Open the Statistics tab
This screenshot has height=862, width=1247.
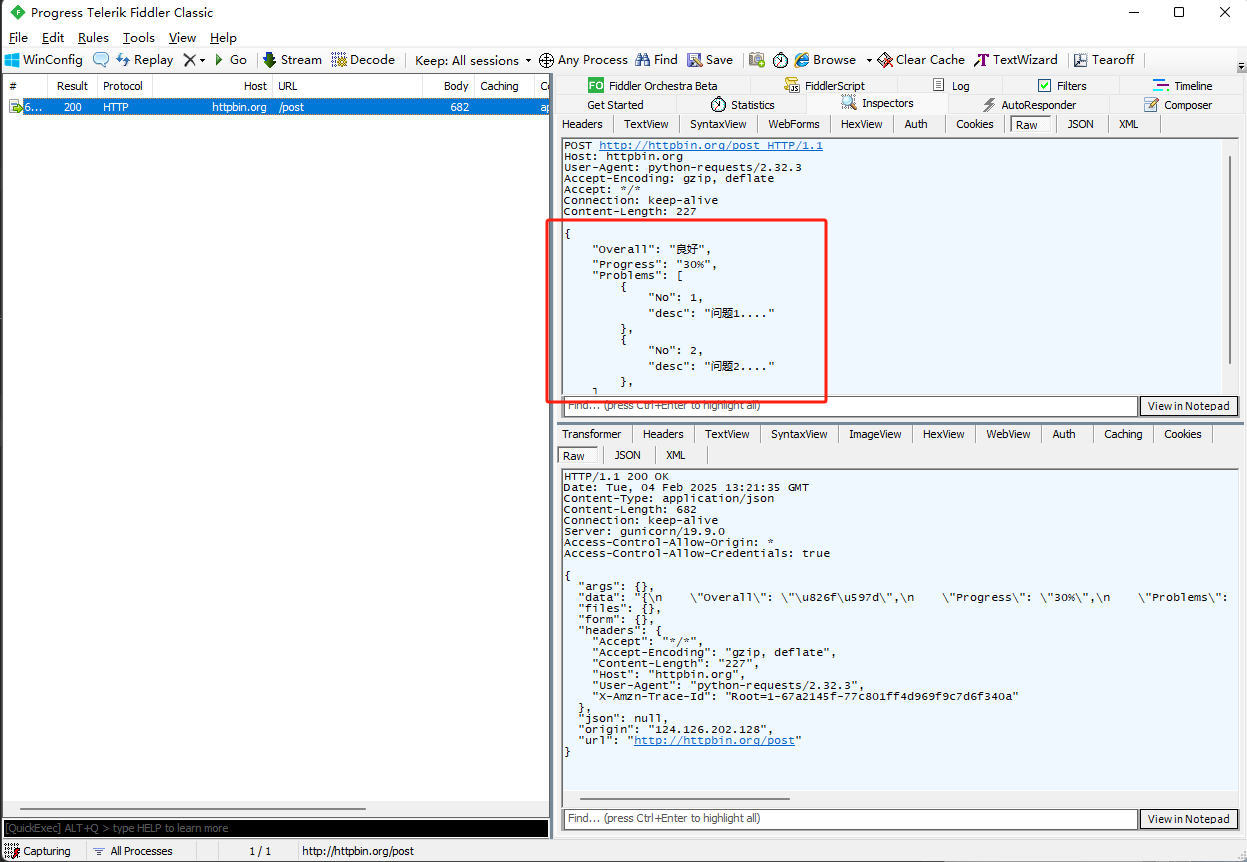point(742,105)
